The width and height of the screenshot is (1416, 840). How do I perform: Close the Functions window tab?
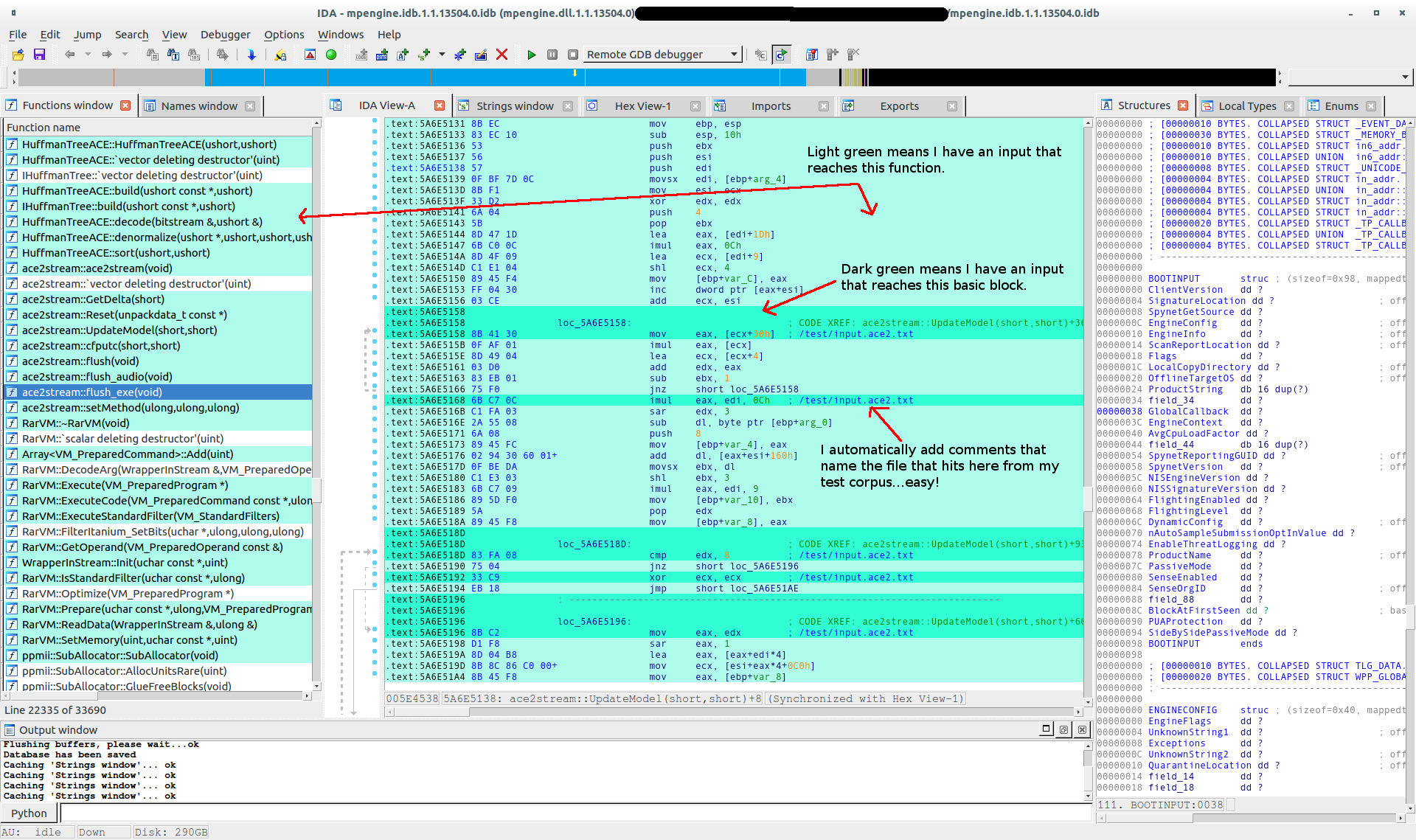click(125, 105)
